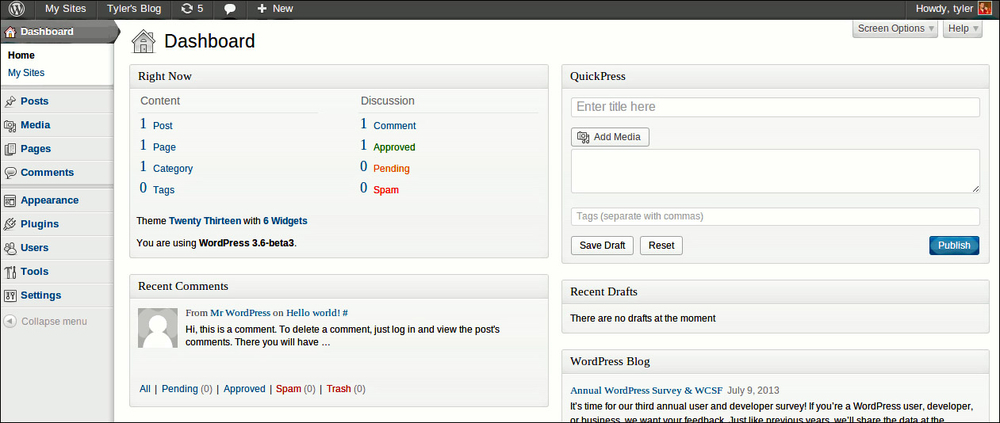Click the Recent Drafts panel header

[777, 292]
